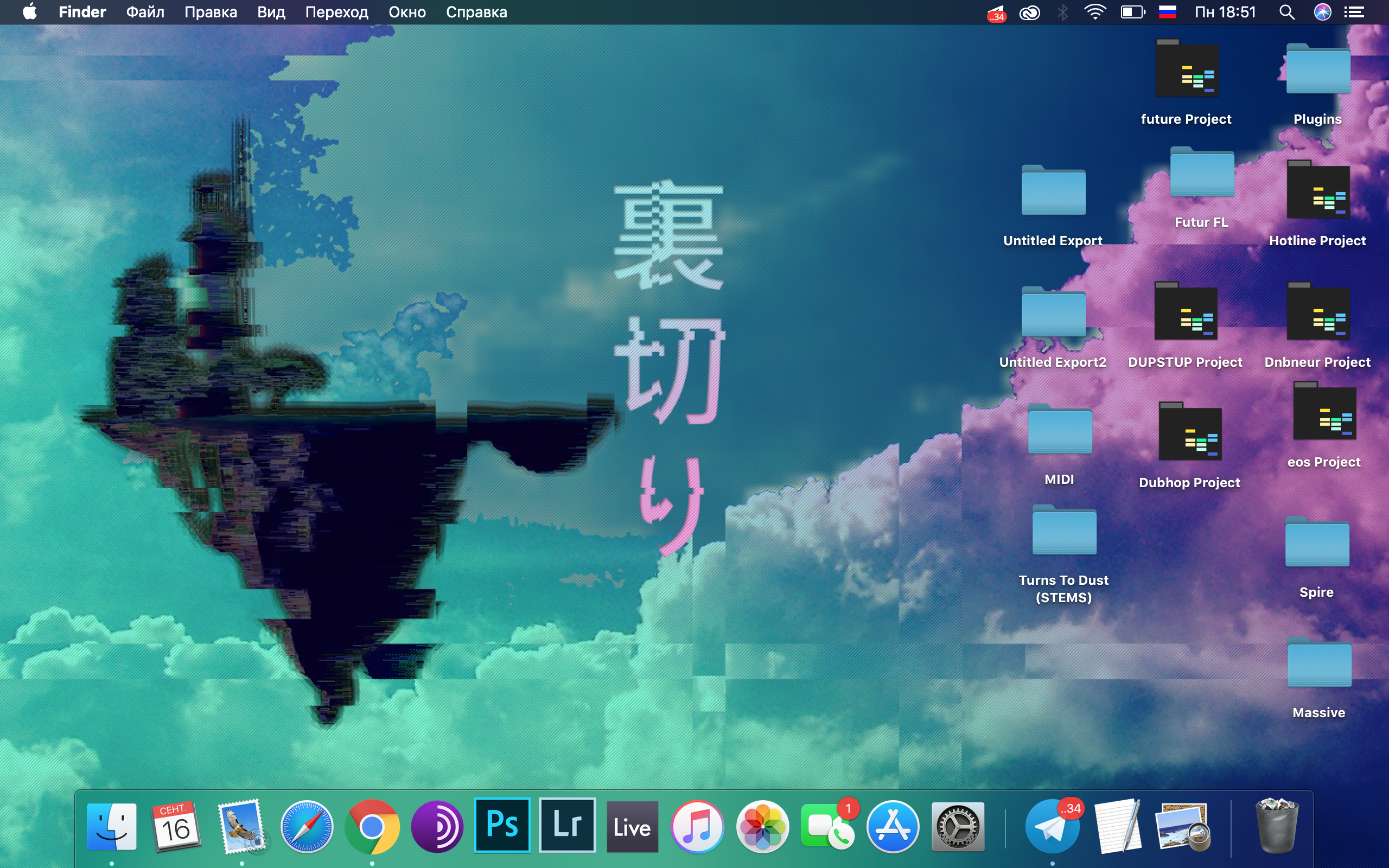Image resolution: width=1389 pixels, height=868 pixels.
Task: Open Telegram in the Dock
Action: (1052, 826)
